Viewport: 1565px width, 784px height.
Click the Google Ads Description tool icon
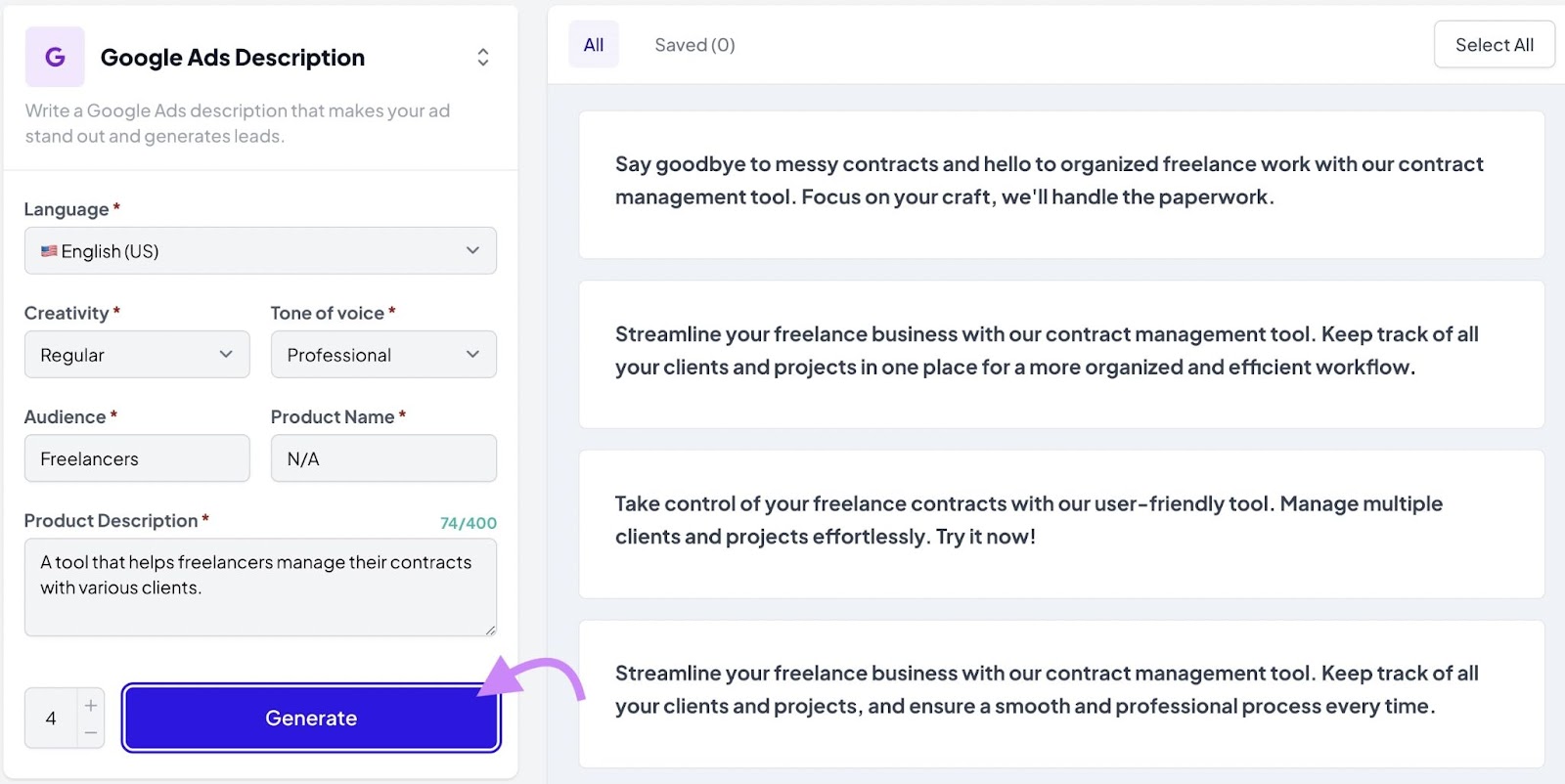(54, 57)
